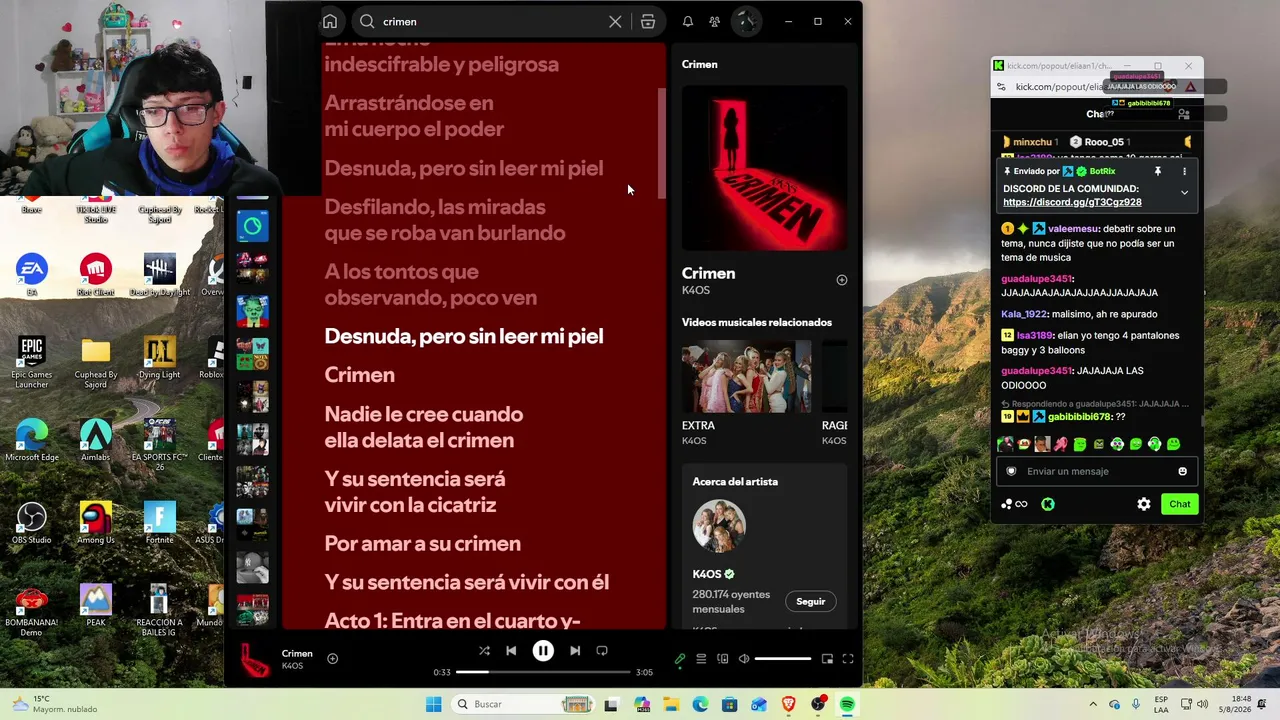Open OBS Studio from the taskbar
The height and width of the screenshot is (720, 1280).
point(818,704)
